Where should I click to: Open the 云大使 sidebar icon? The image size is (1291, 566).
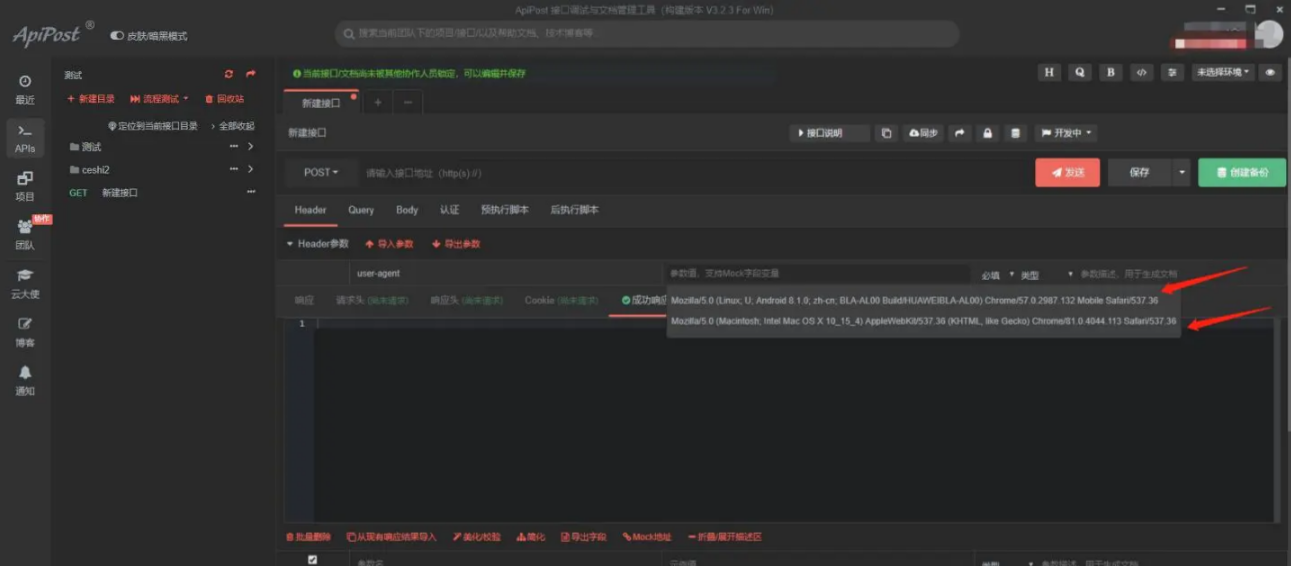click(x=25, y=283)
